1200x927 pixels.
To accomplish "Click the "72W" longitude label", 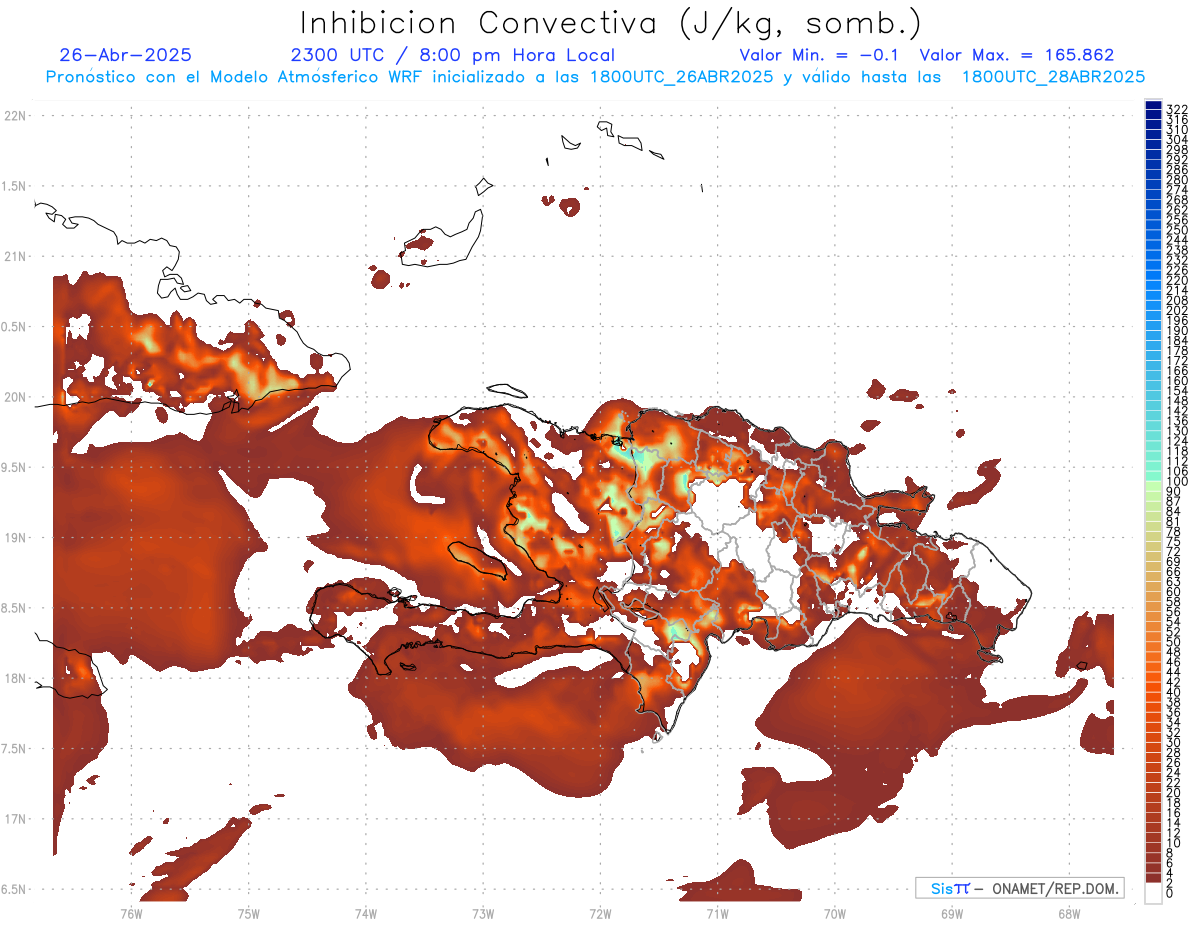I will pos(600,912).
